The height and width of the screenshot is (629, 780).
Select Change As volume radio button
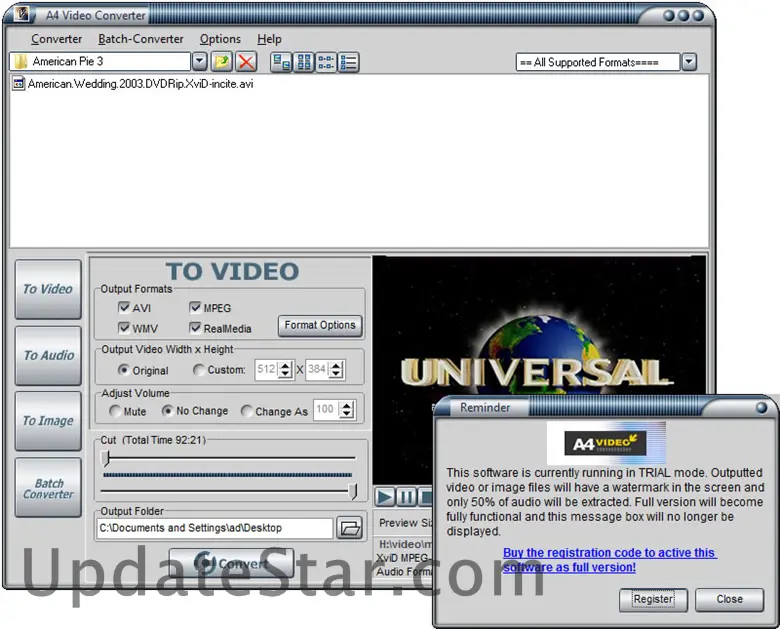tap(246, 411)
